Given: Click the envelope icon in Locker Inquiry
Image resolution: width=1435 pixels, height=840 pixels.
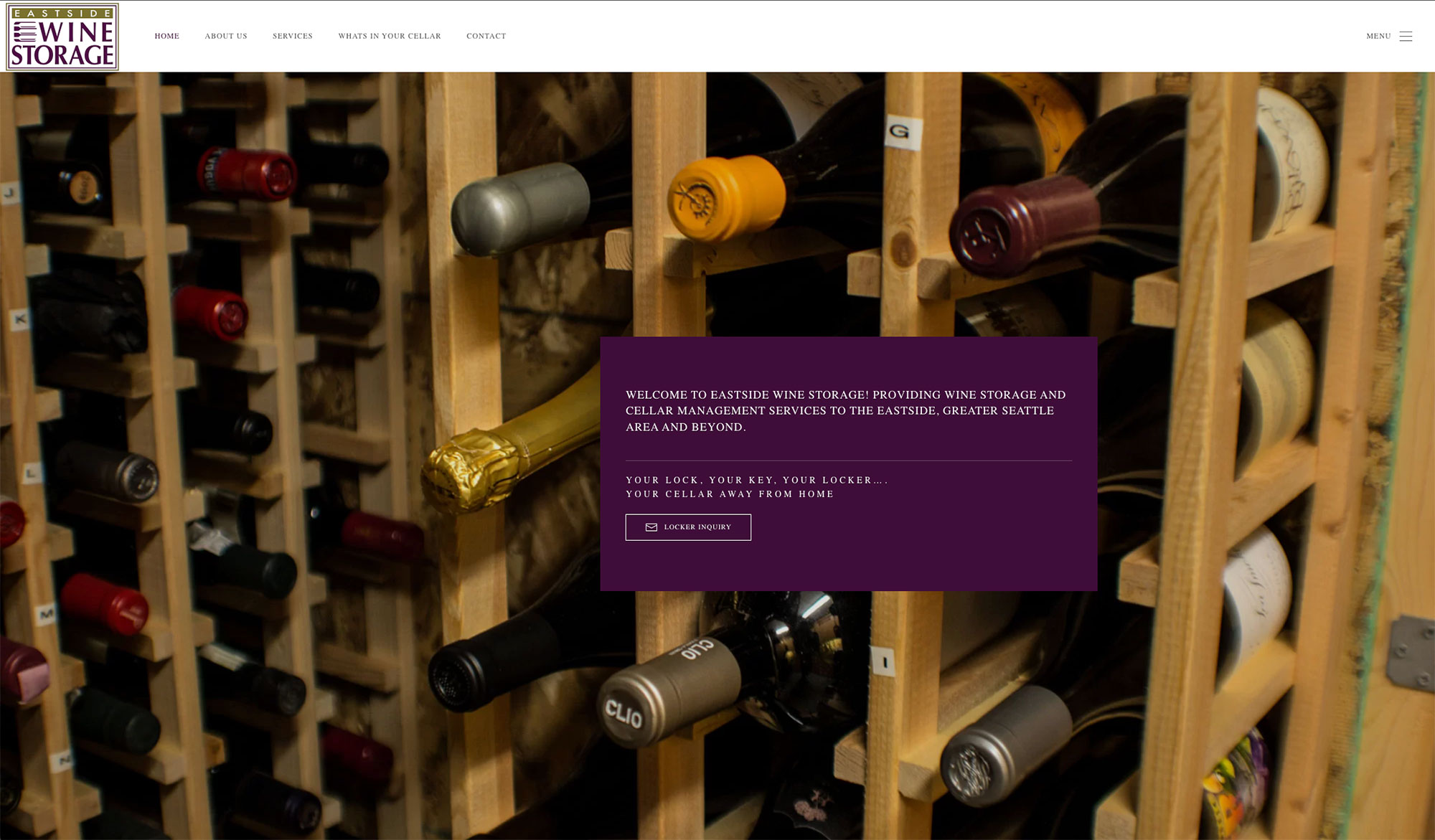Looking at the screenshot, I should coord(651,527).
